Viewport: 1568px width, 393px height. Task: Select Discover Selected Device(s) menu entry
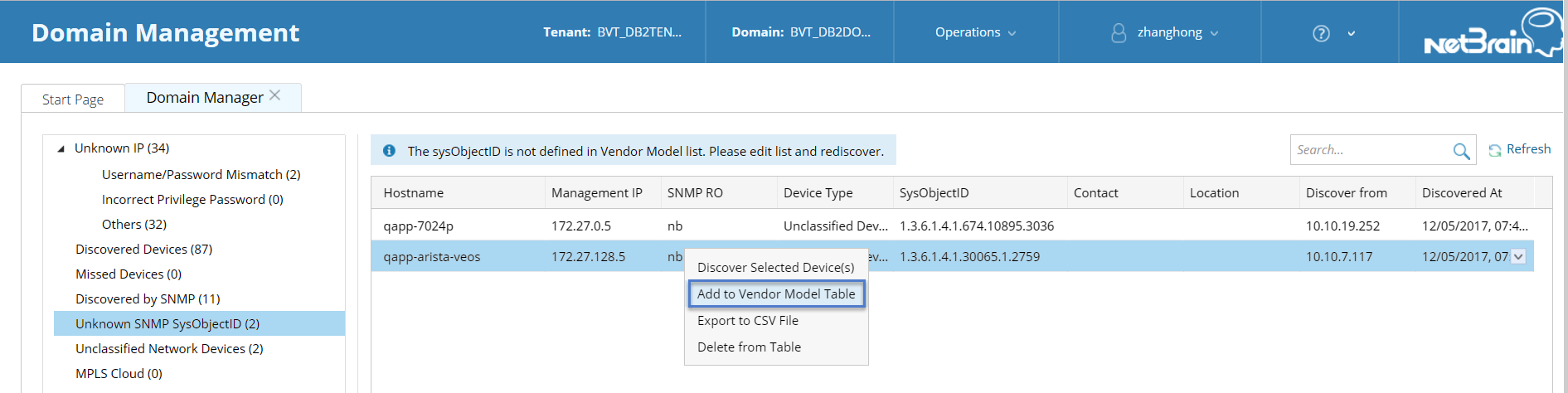[x=775, y=268]
